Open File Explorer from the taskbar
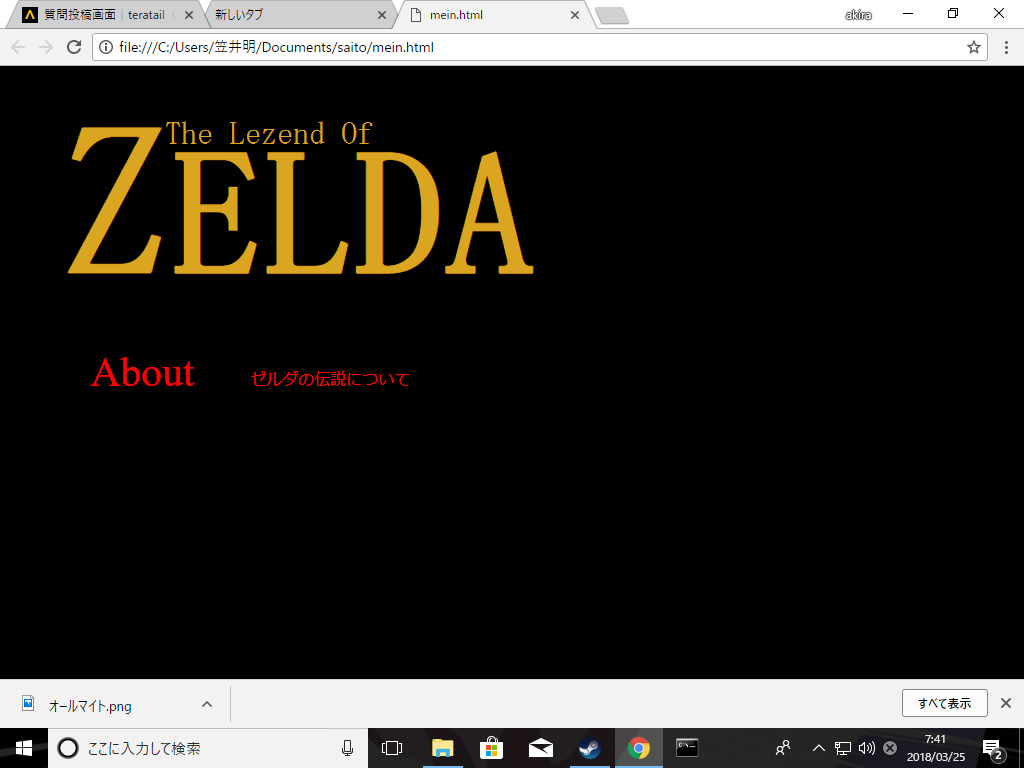Screen dimensions: 1024x768 pyautogui.click(x=442, y=748)
